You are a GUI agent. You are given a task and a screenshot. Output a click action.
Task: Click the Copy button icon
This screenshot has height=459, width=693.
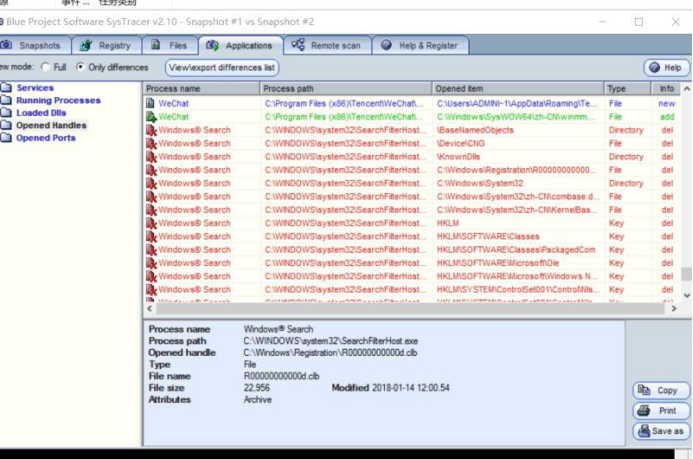click(x=644, y=390)
